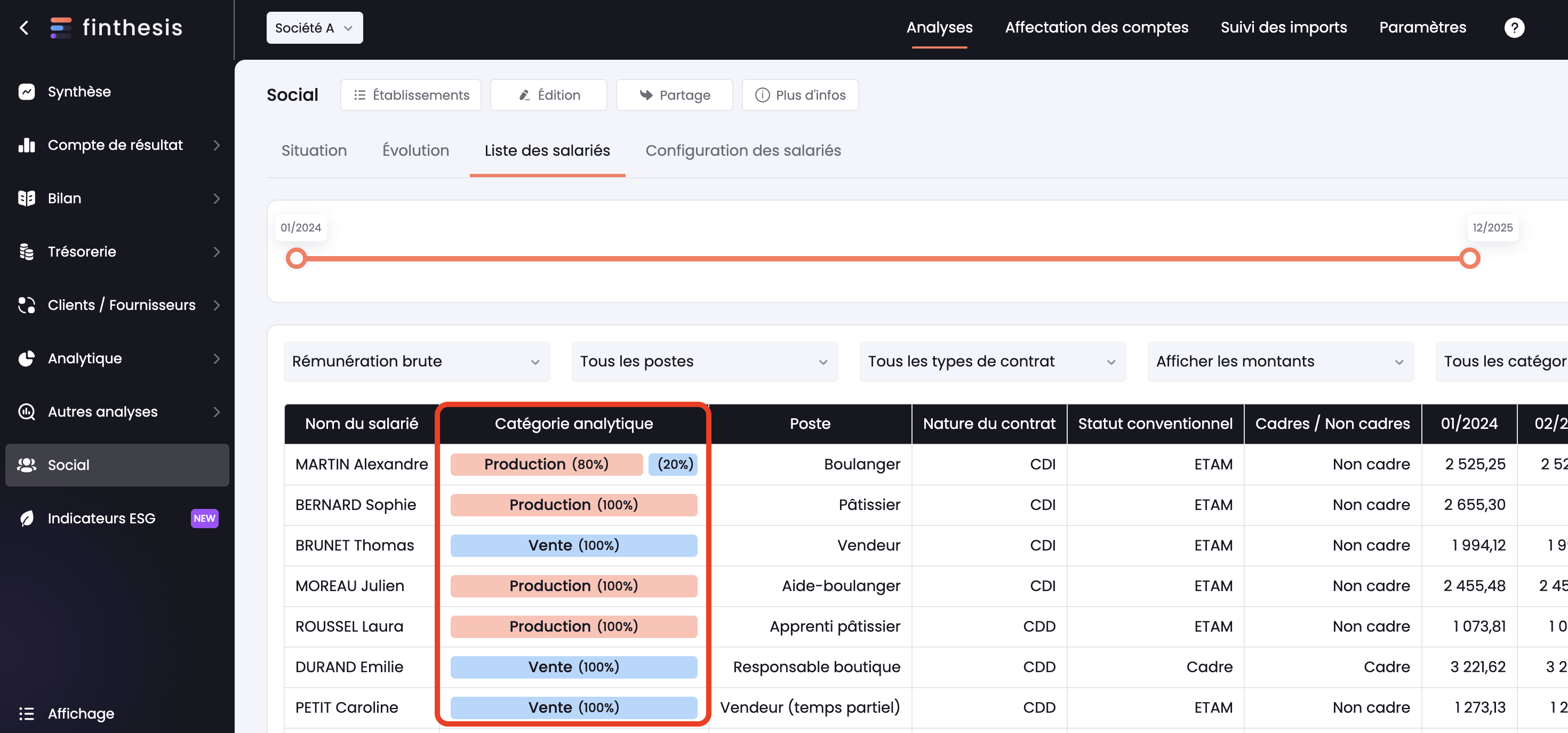Click MARTIN Alexandre's Production (80%) tag
The width and height of the screenshot is (1568, 733).
(547, 465)
